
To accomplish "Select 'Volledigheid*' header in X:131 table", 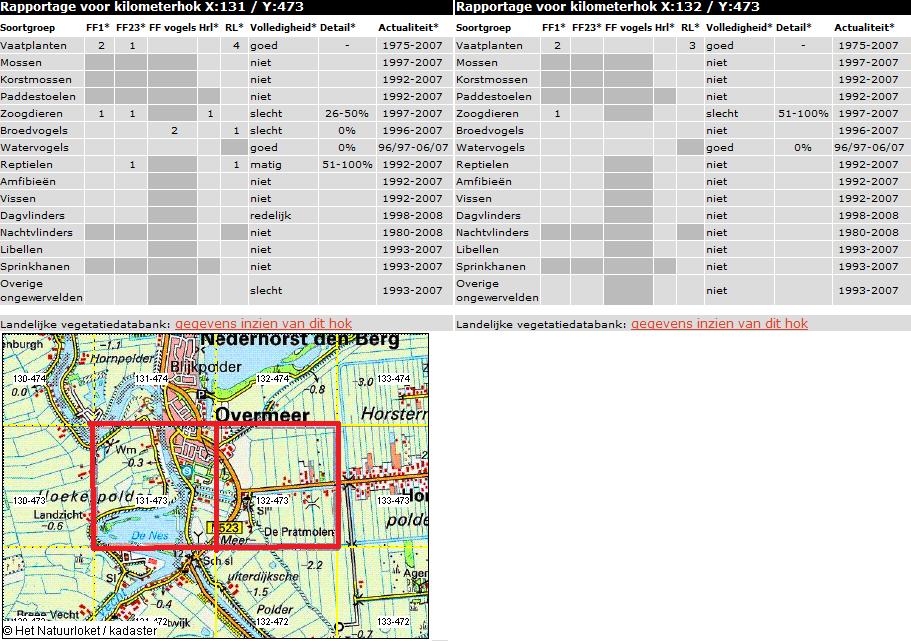I will (x=283, y=28).
